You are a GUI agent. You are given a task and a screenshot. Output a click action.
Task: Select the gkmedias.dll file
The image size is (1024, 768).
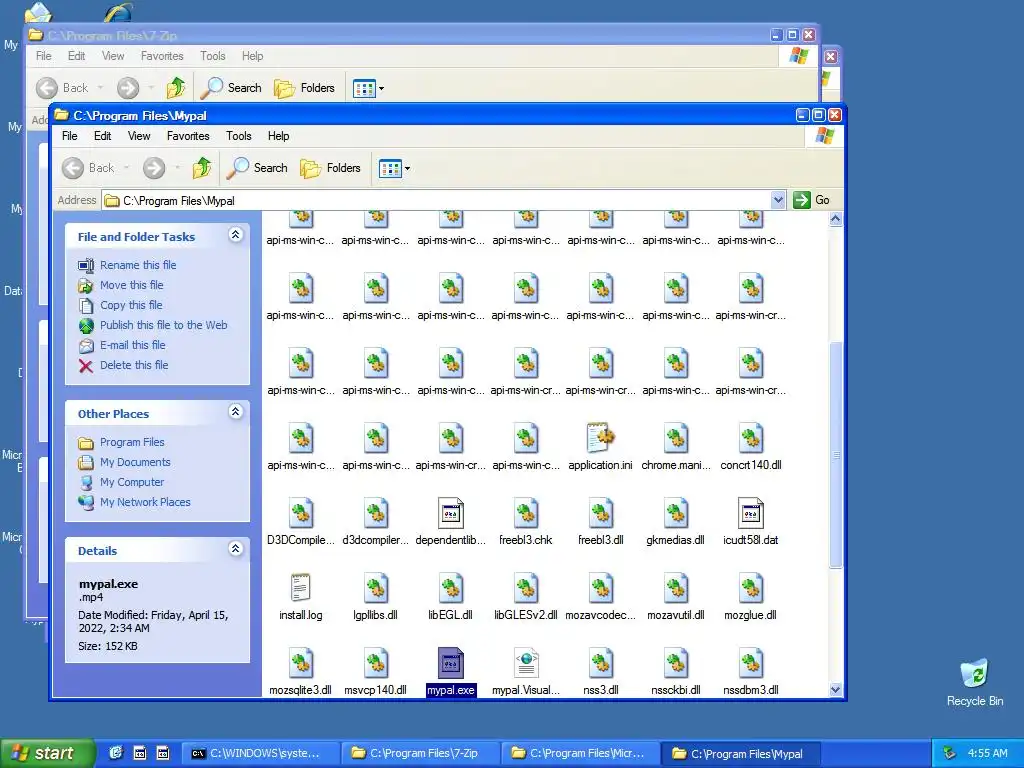pyautogui.click(x=675, y=523)
